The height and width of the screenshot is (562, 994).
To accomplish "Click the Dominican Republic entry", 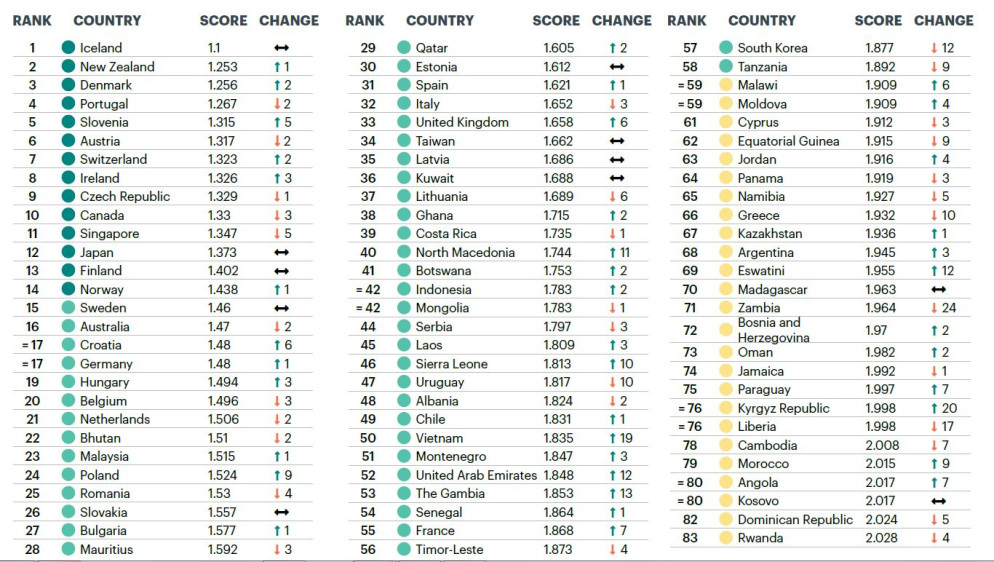I will [x=796, y=520].
